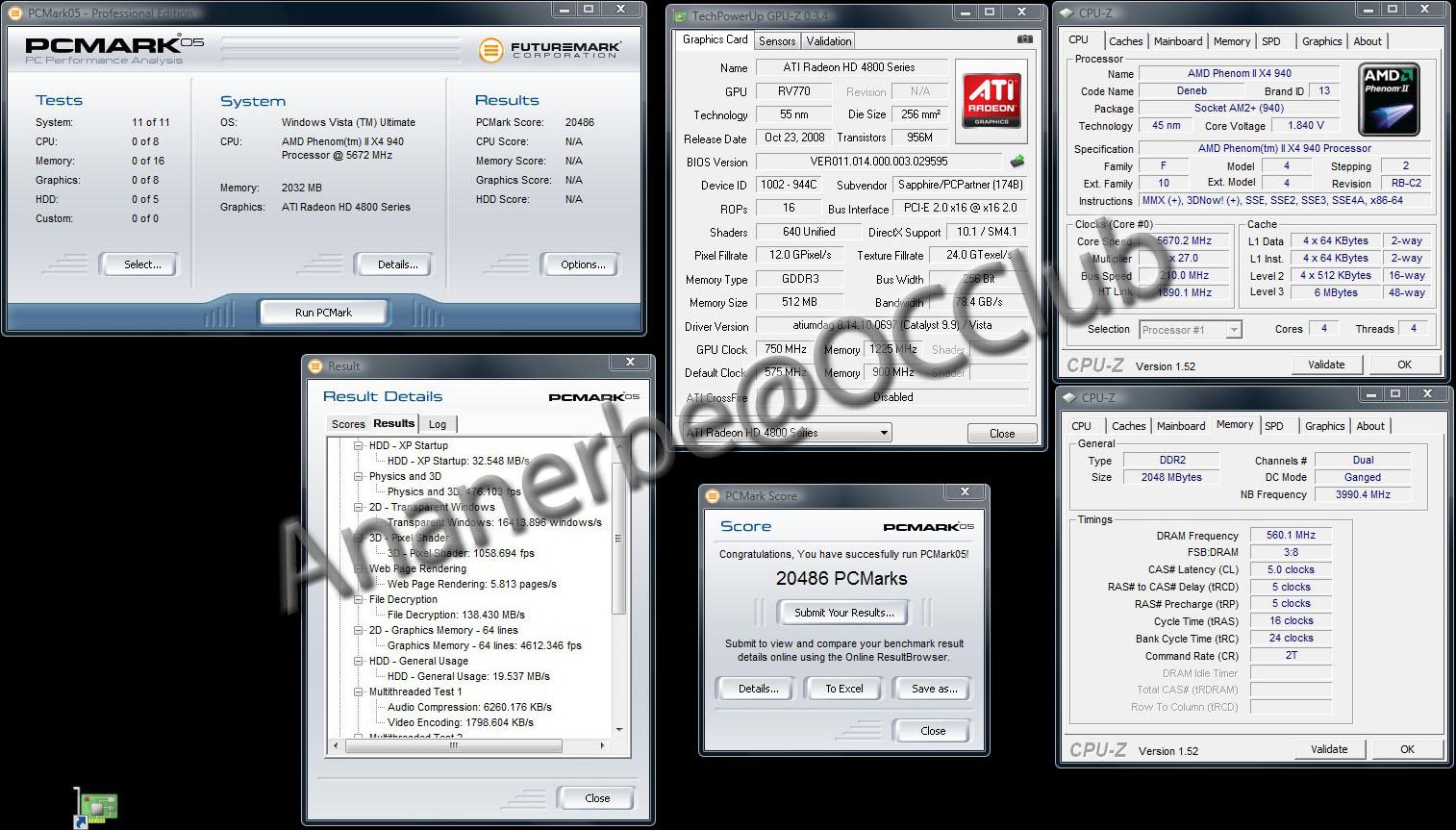Collapse the HDD - General Usage node

358,661
